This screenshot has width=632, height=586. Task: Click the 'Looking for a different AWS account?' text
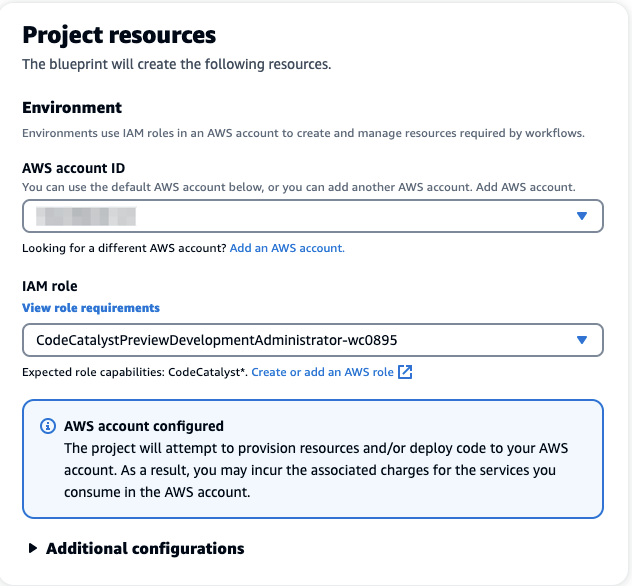(124, 248)
